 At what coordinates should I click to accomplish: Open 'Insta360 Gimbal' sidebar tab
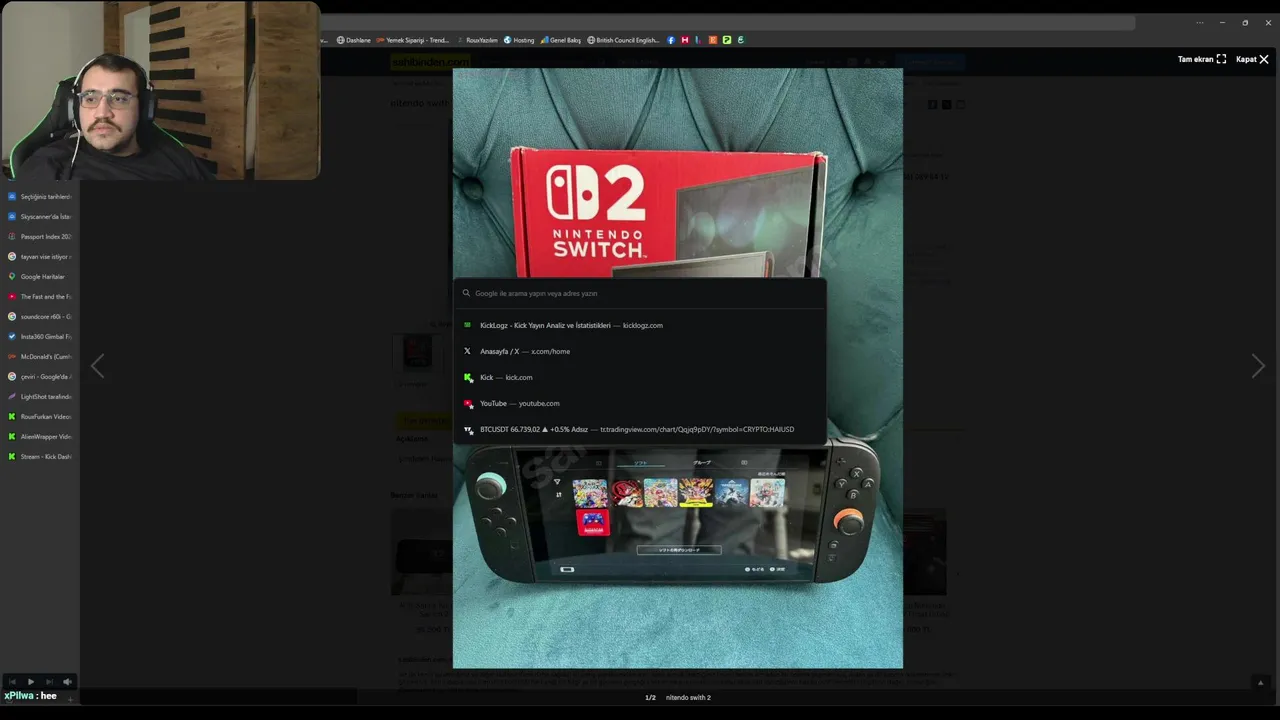click(x=40, y=337)
